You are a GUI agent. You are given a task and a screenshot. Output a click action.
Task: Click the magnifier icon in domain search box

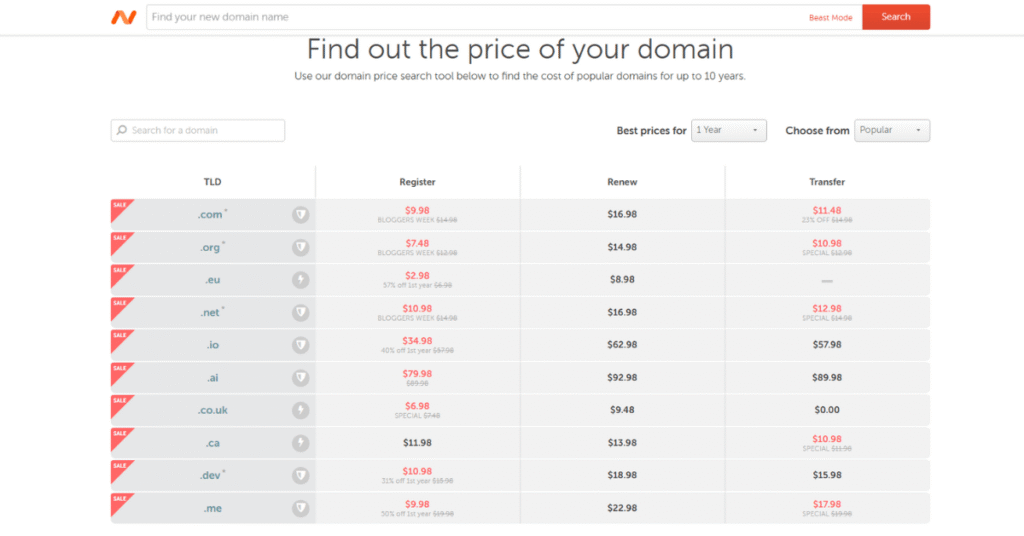[121, 131]
